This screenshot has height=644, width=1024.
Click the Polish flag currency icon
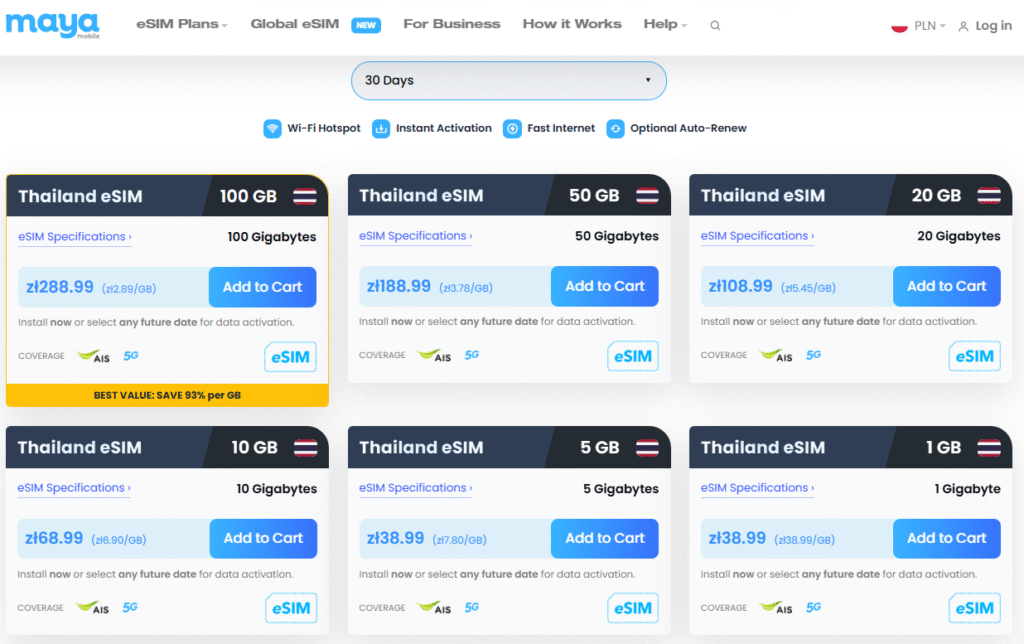point(899,26)
